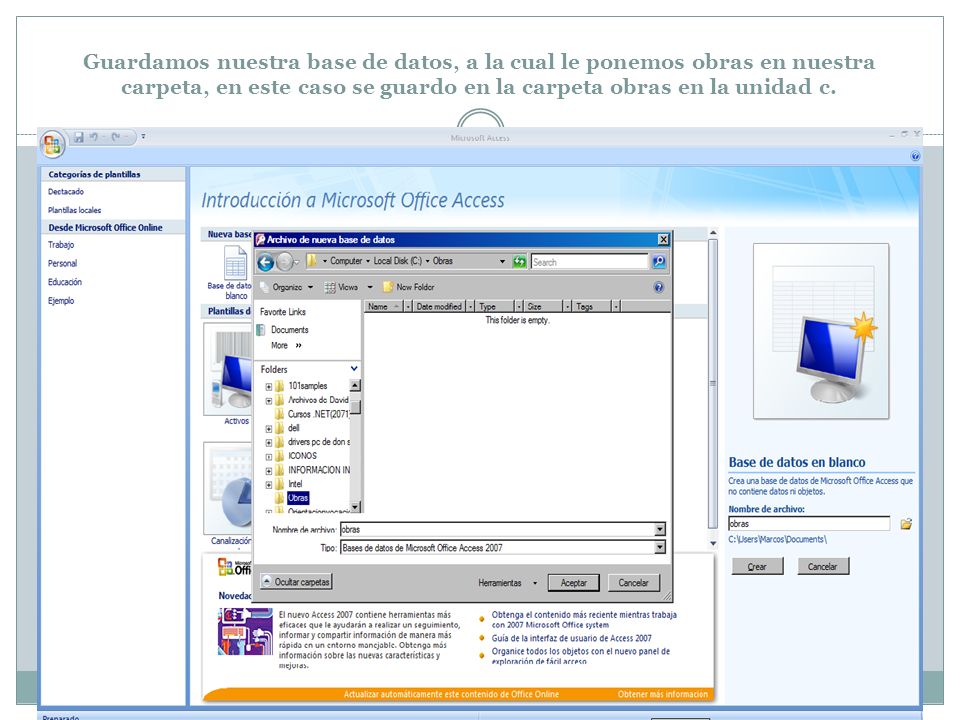960x720 pixels.
Task: Select the INFORMACION IN folder in tree
Action: coord(319,470)
